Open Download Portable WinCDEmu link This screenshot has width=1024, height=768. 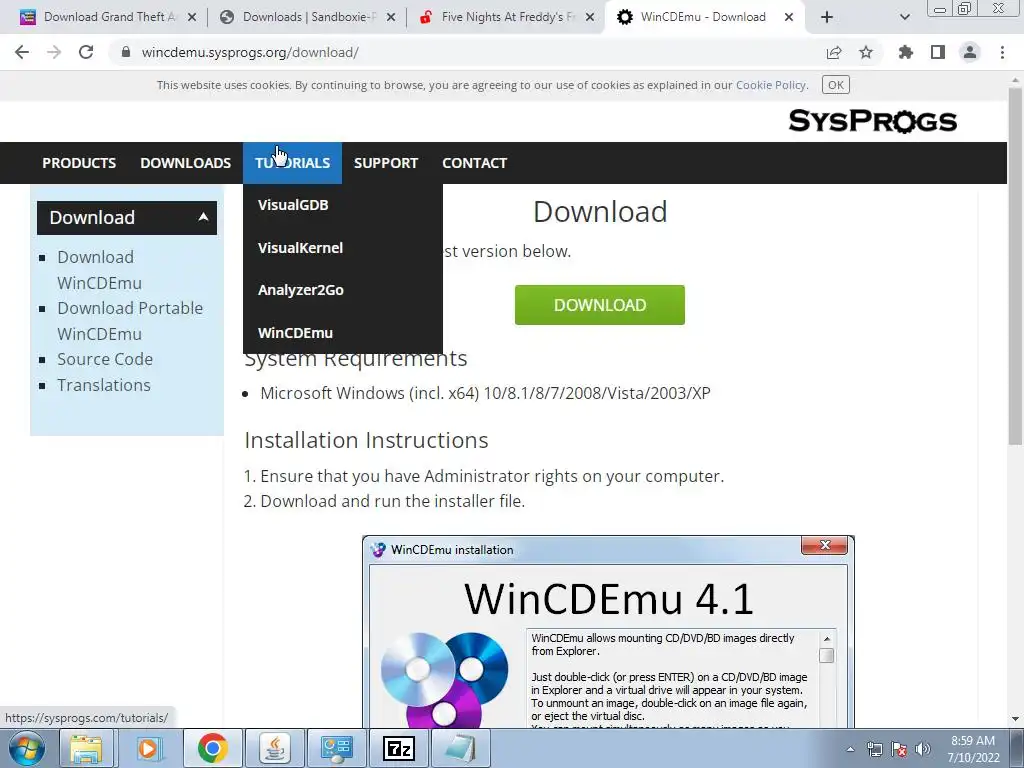[x=130, y=321]
